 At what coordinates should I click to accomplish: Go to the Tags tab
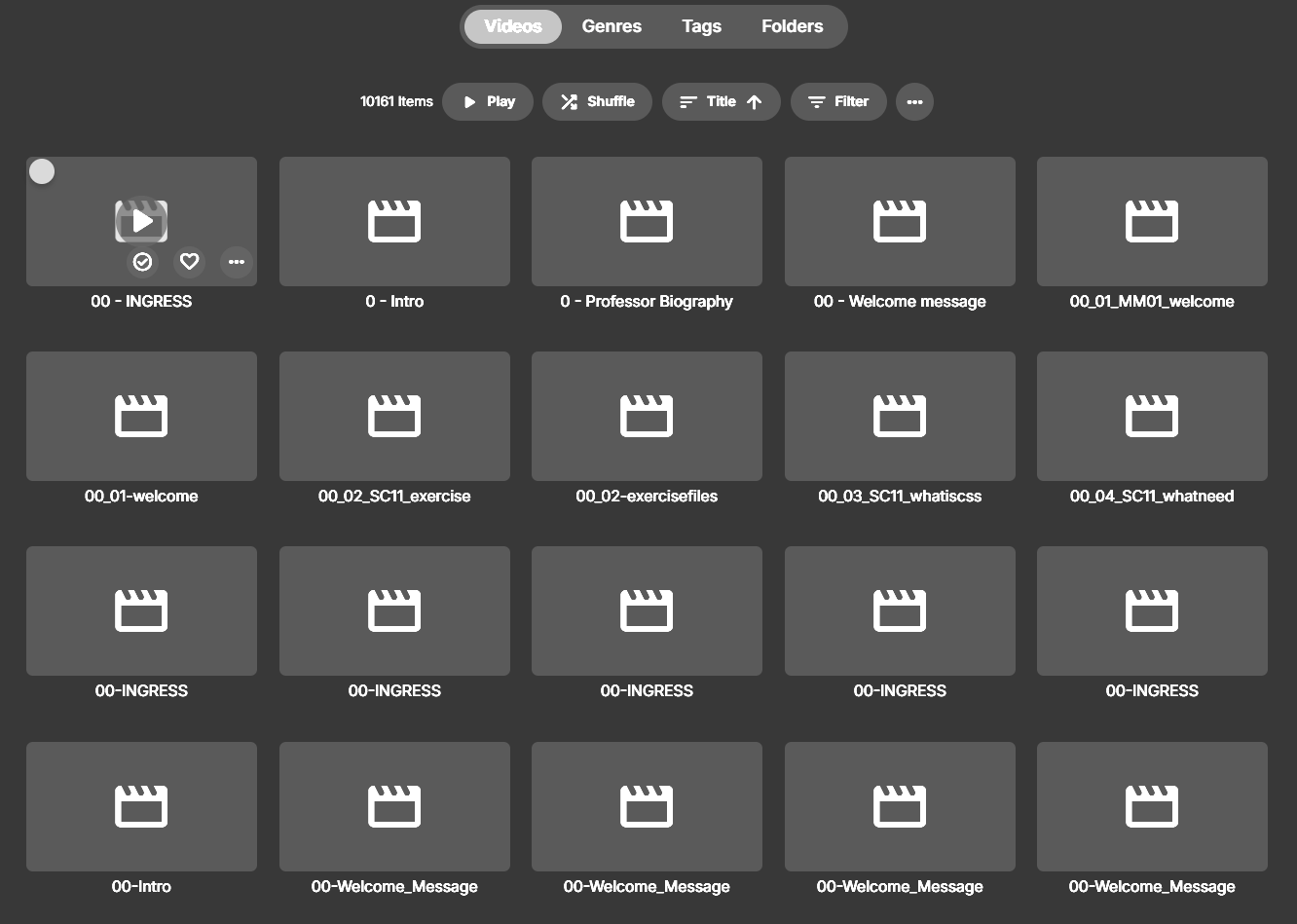click(701, 26)
